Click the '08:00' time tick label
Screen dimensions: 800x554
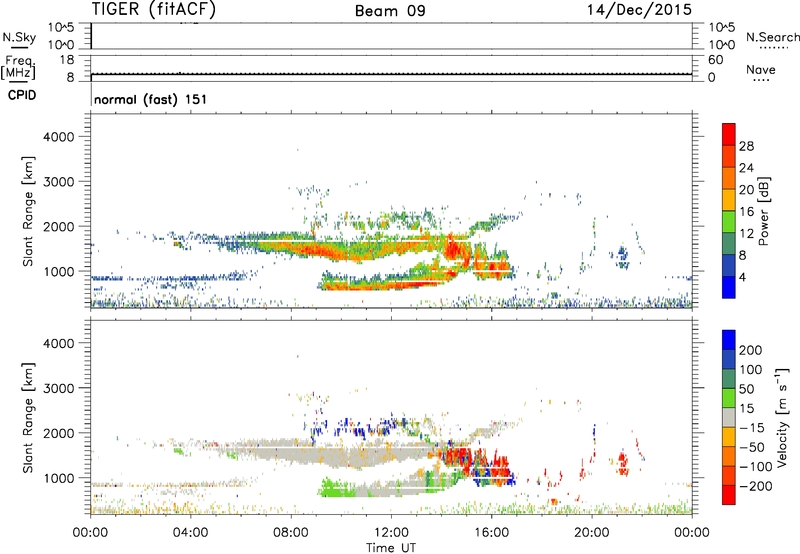[291, 533]
